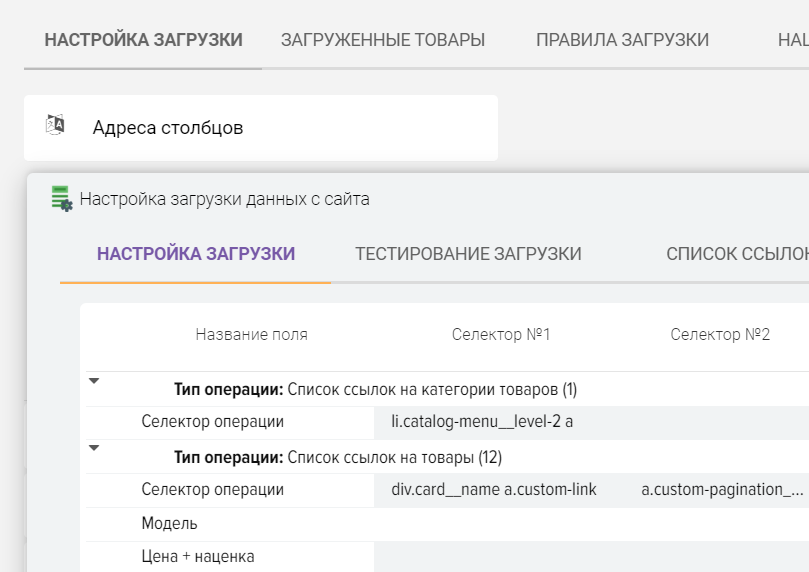
Task: Edit the li.catalog-menu__level-2 a selector cell
Action: 482,422
